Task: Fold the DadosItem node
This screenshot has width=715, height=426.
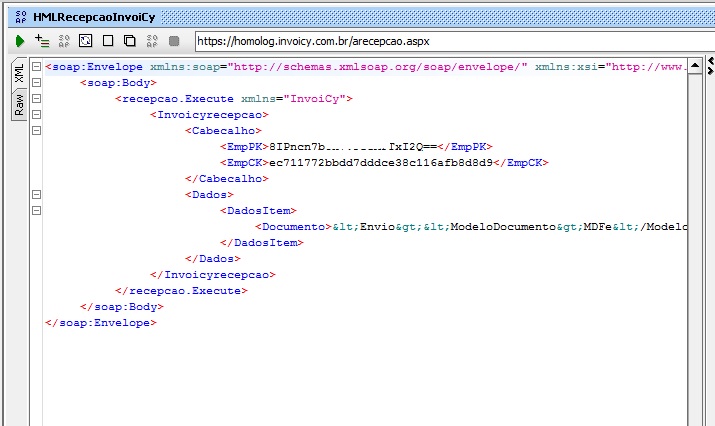Action: pos(36,211)
